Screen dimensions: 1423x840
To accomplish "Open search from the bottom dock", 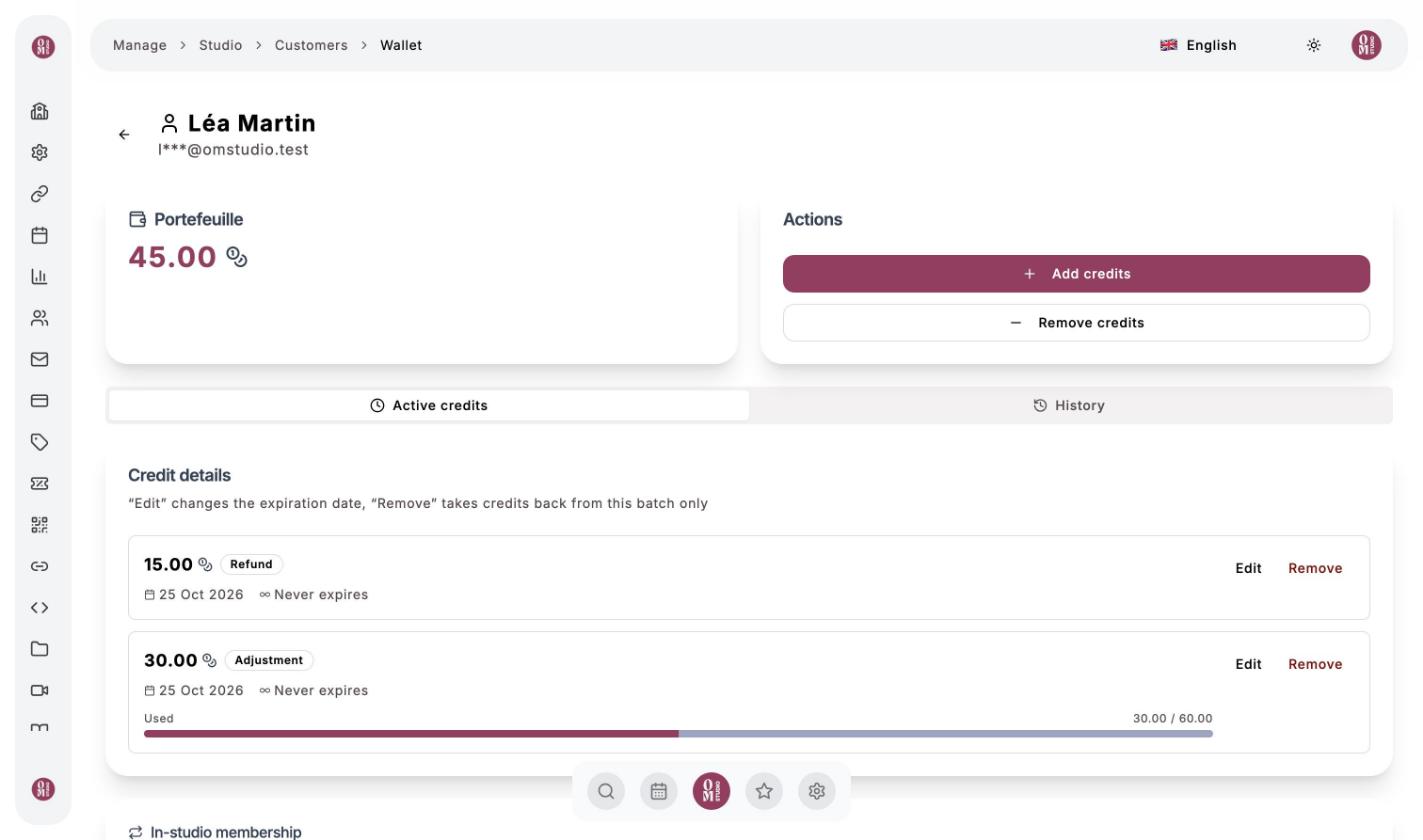I will coord(606,791).
